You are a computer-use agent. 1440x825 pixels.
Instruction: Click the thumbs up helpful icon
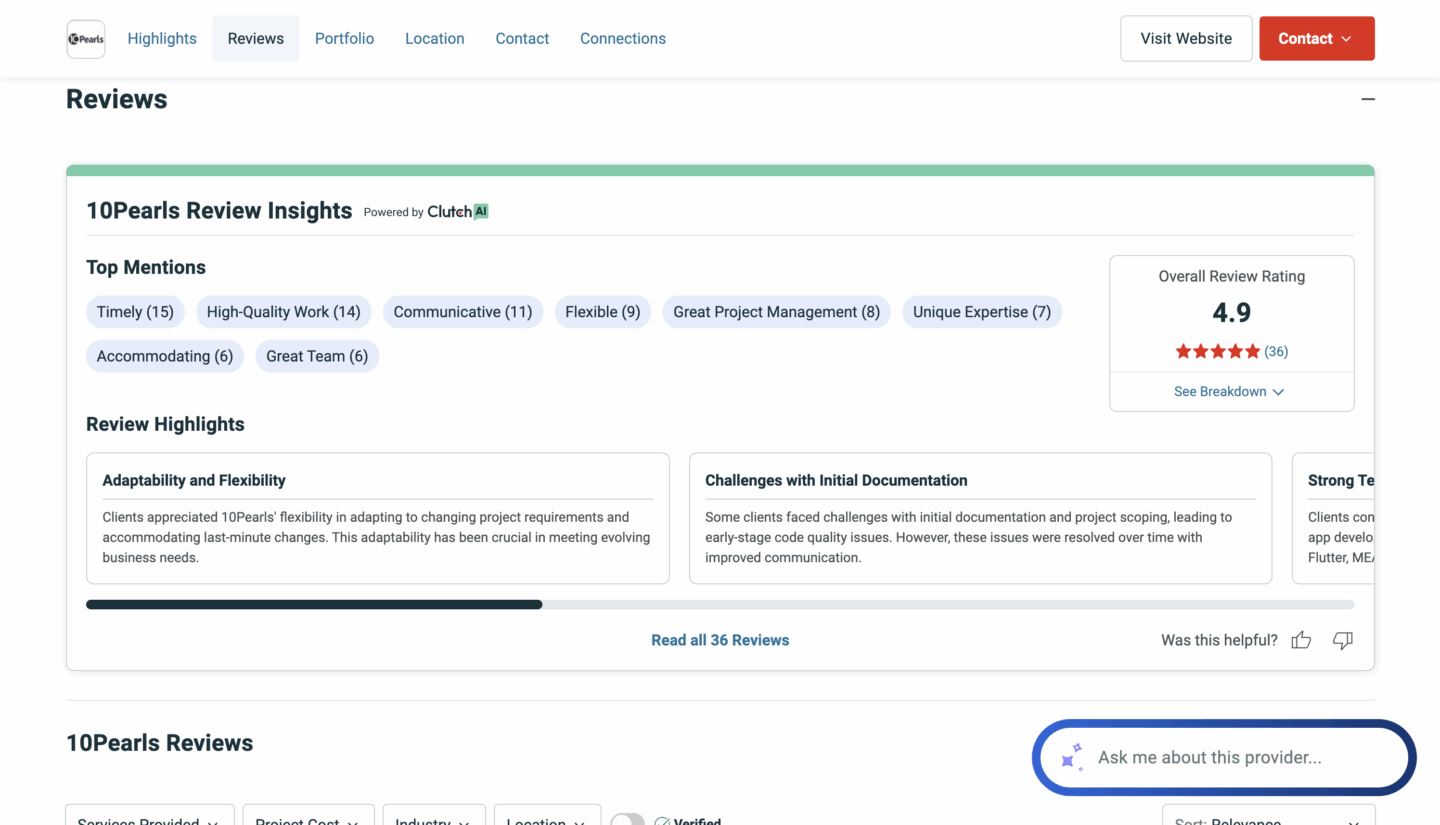[x=1301, y=640]
